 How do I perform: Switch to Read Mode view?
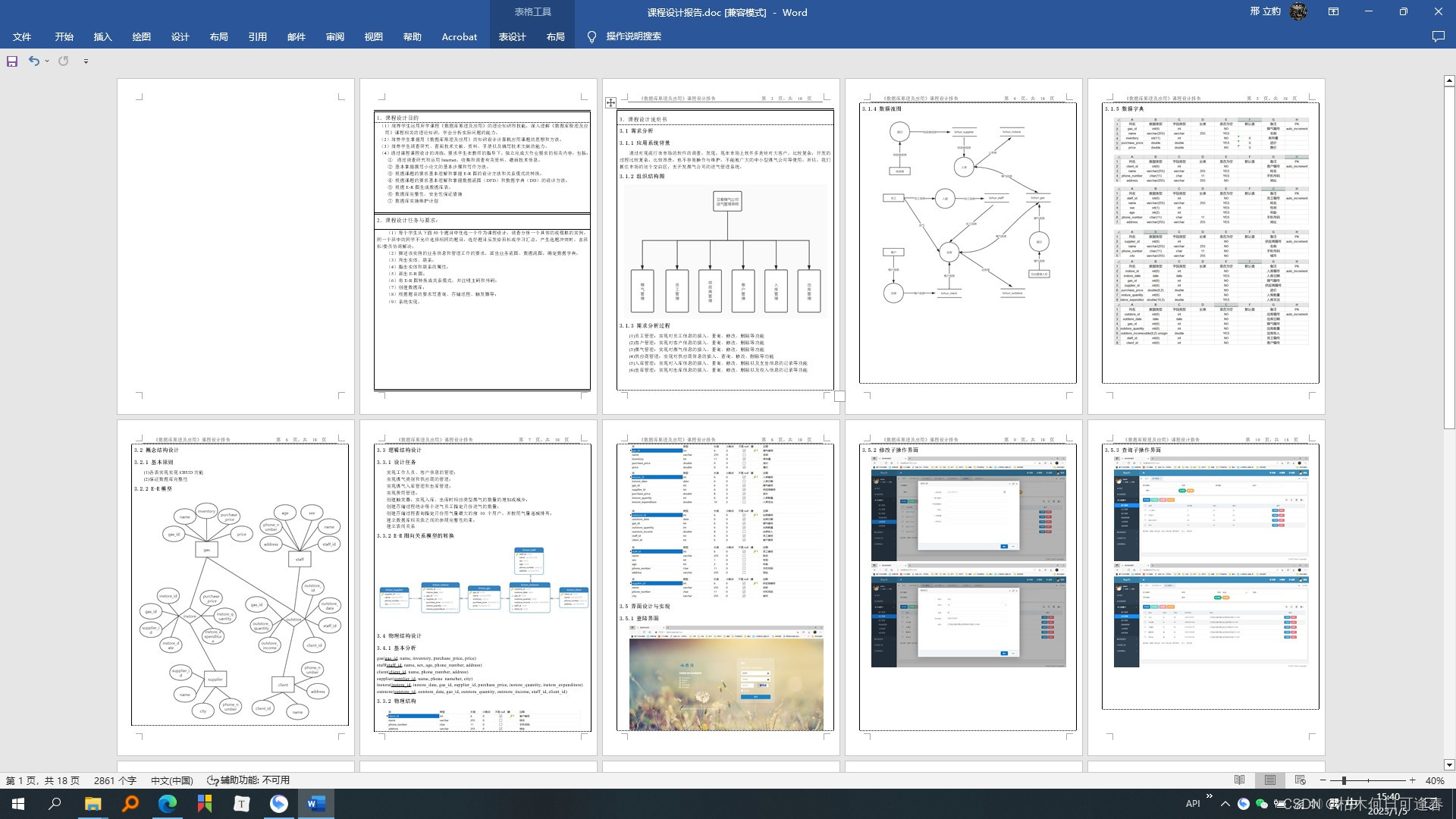1239,780
